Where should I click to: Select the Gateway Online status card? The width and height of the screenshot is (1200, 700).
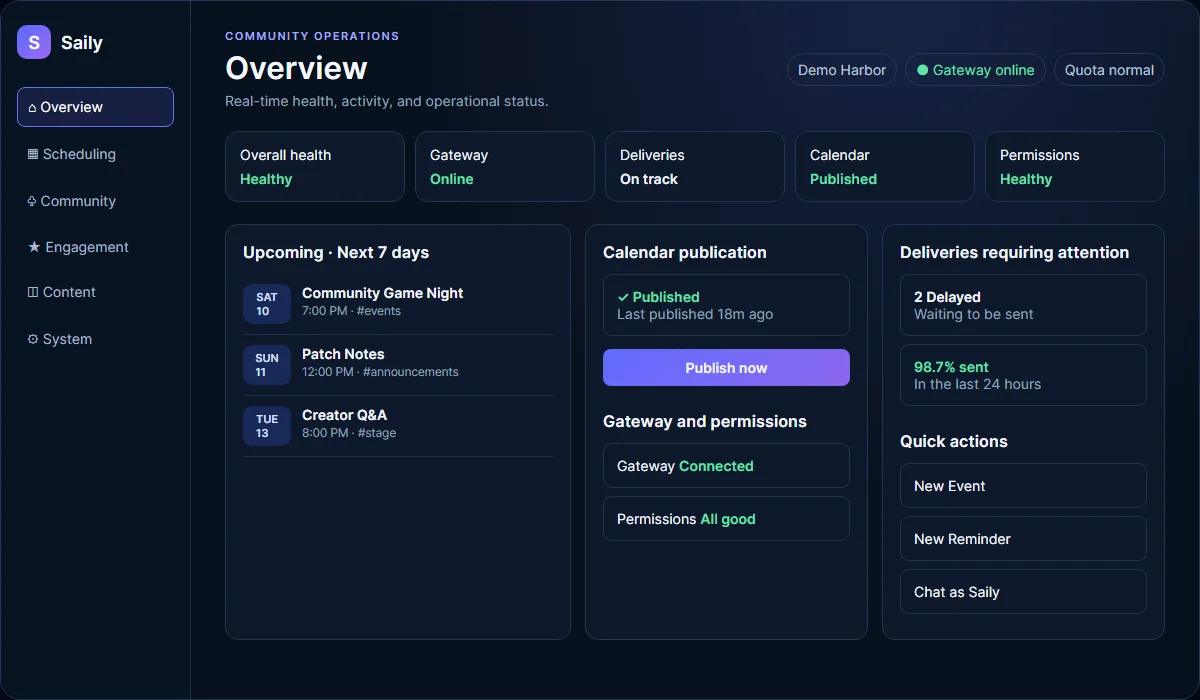coord(505,166)
